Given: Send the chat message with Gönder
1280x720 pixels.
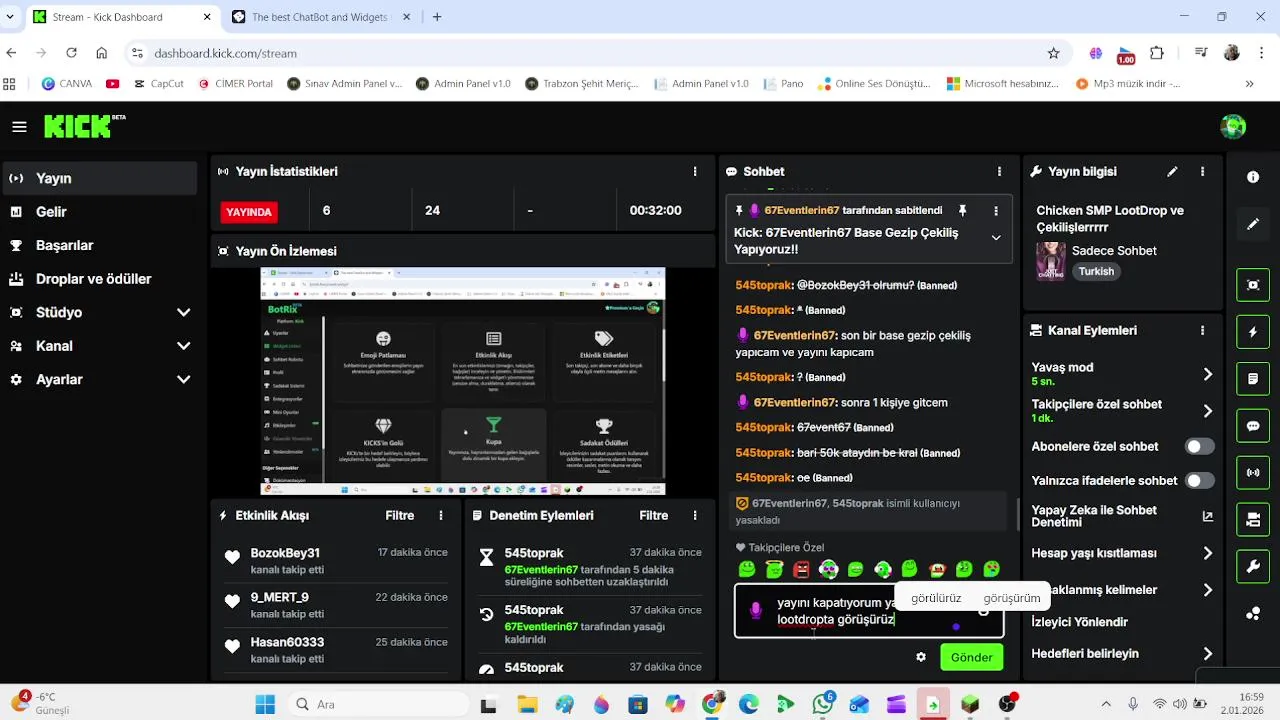Looking at the screenshot, I should coord(971,657).
